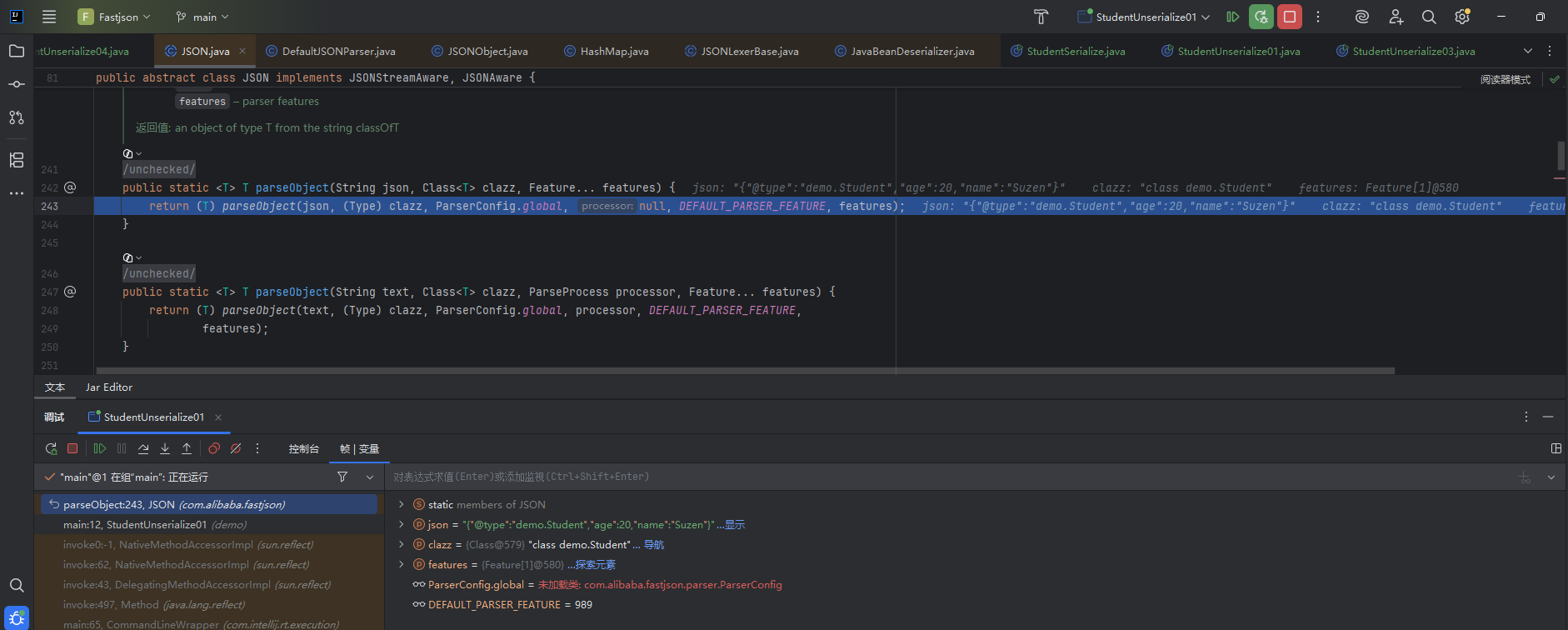Stop StudentUnserialize01 with red toolbar button

1290,17
